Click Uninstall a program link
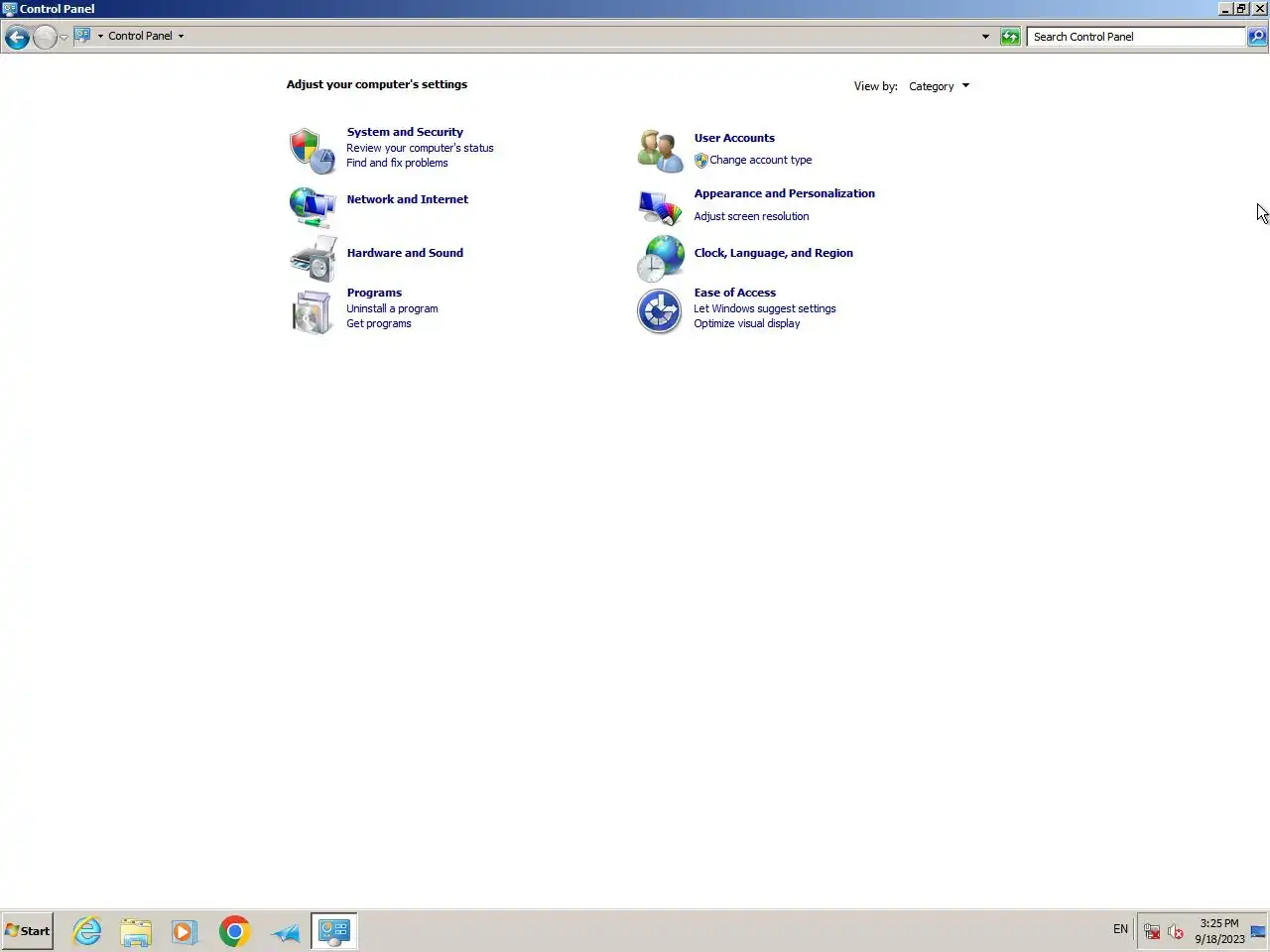 [392, 308]
